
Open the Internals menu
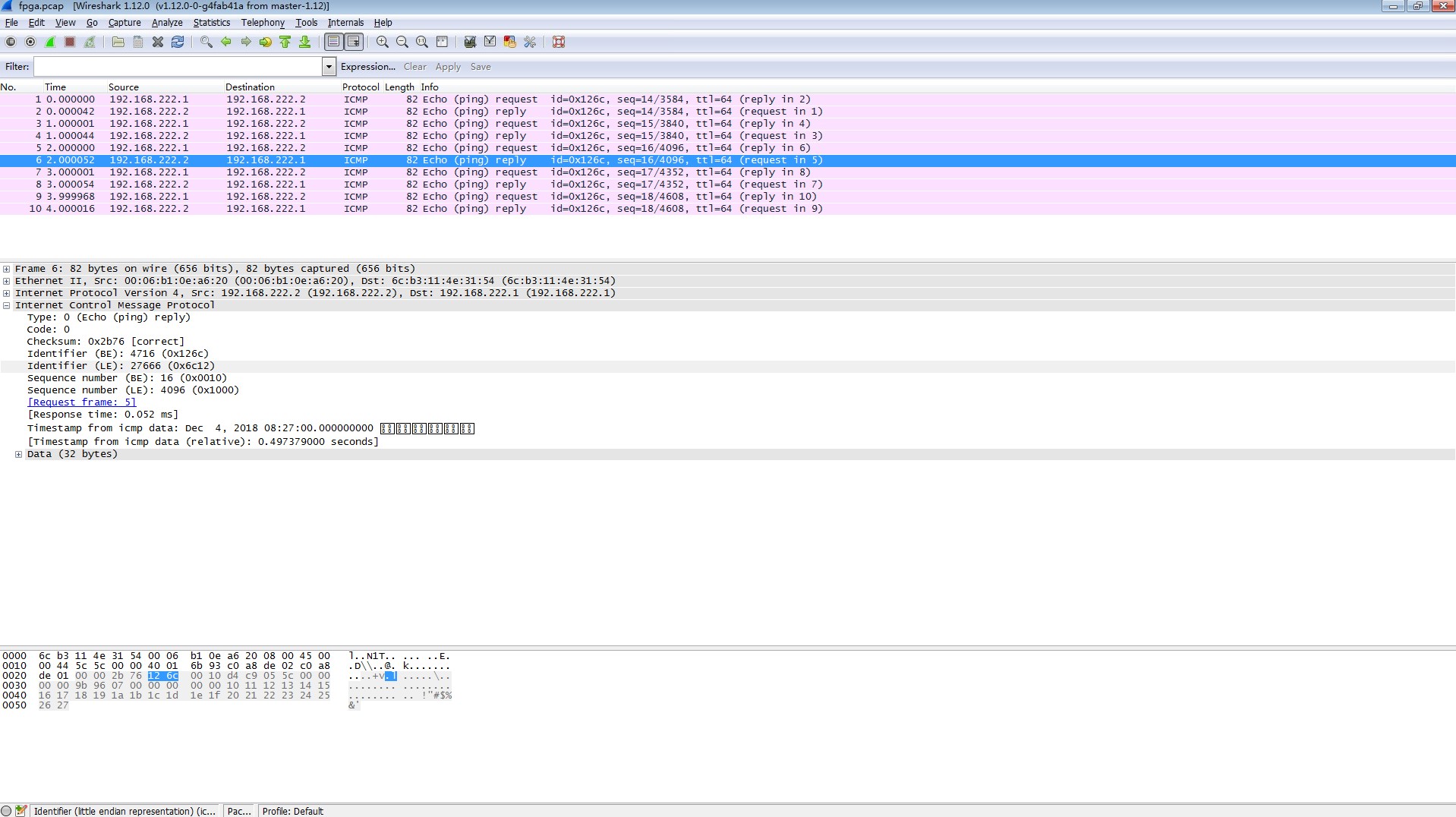pyautogui.click(x=345, y=23)
